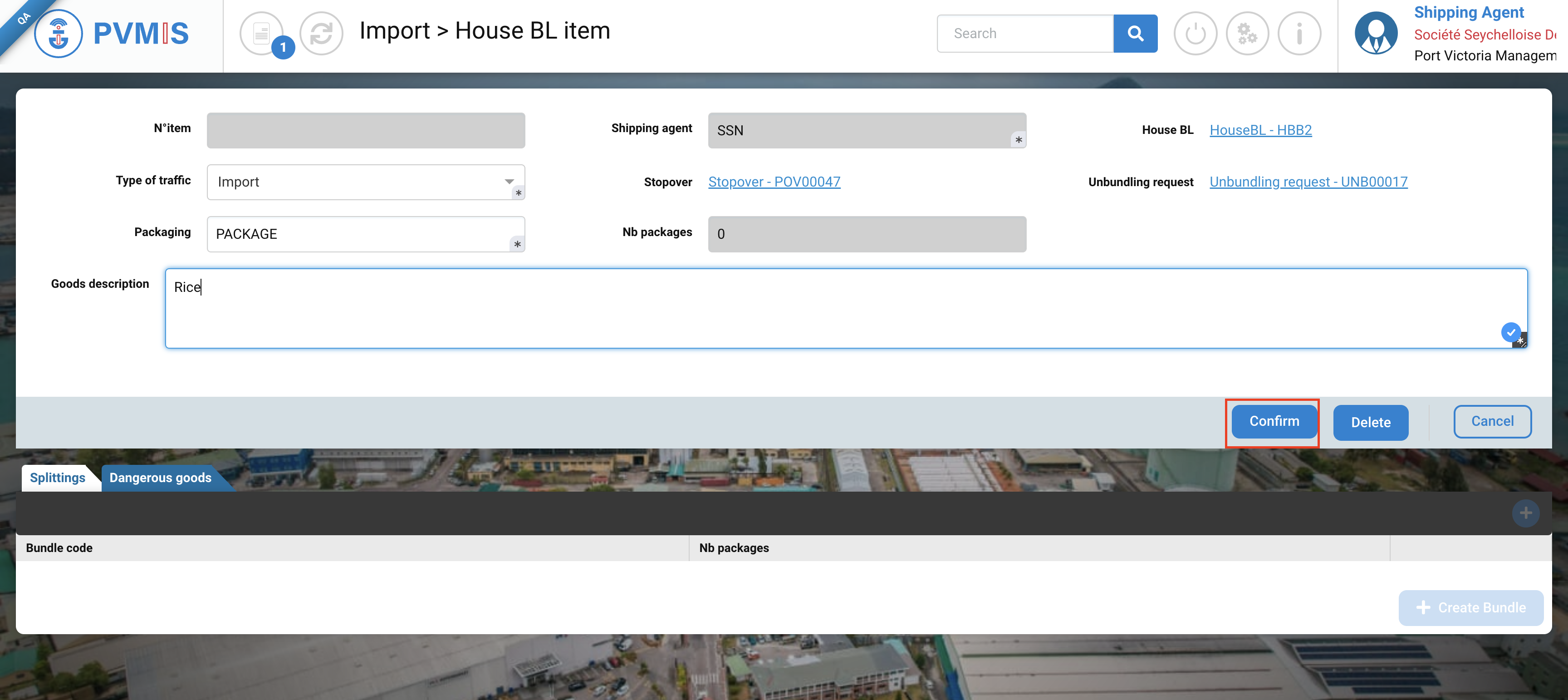This screenshot has width=1568, height=700.
Task: Open the Shipping agent SSN field
Action: coord(866,130)
